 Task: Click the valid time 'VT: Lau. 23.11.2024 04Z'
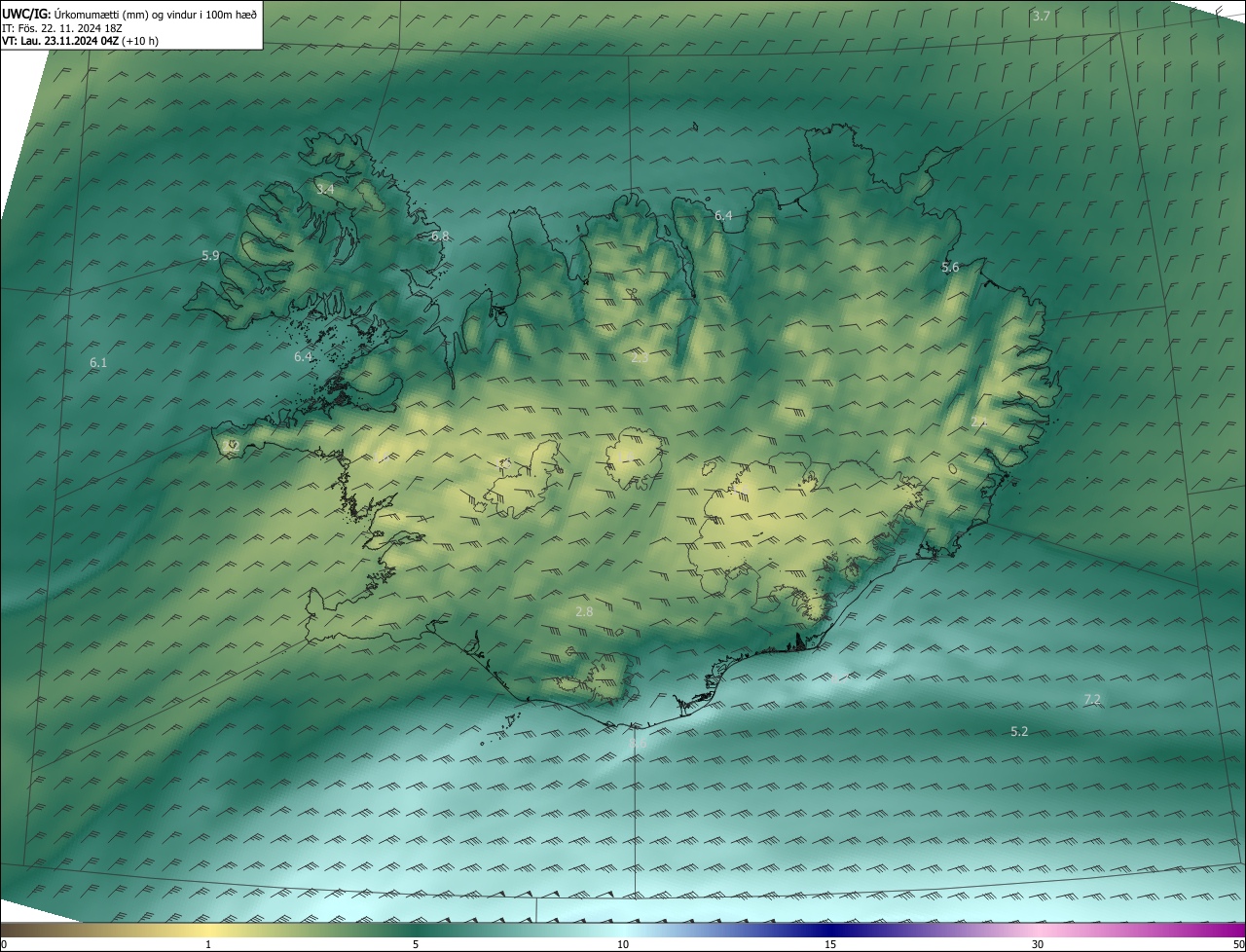[x=60, y=41]
